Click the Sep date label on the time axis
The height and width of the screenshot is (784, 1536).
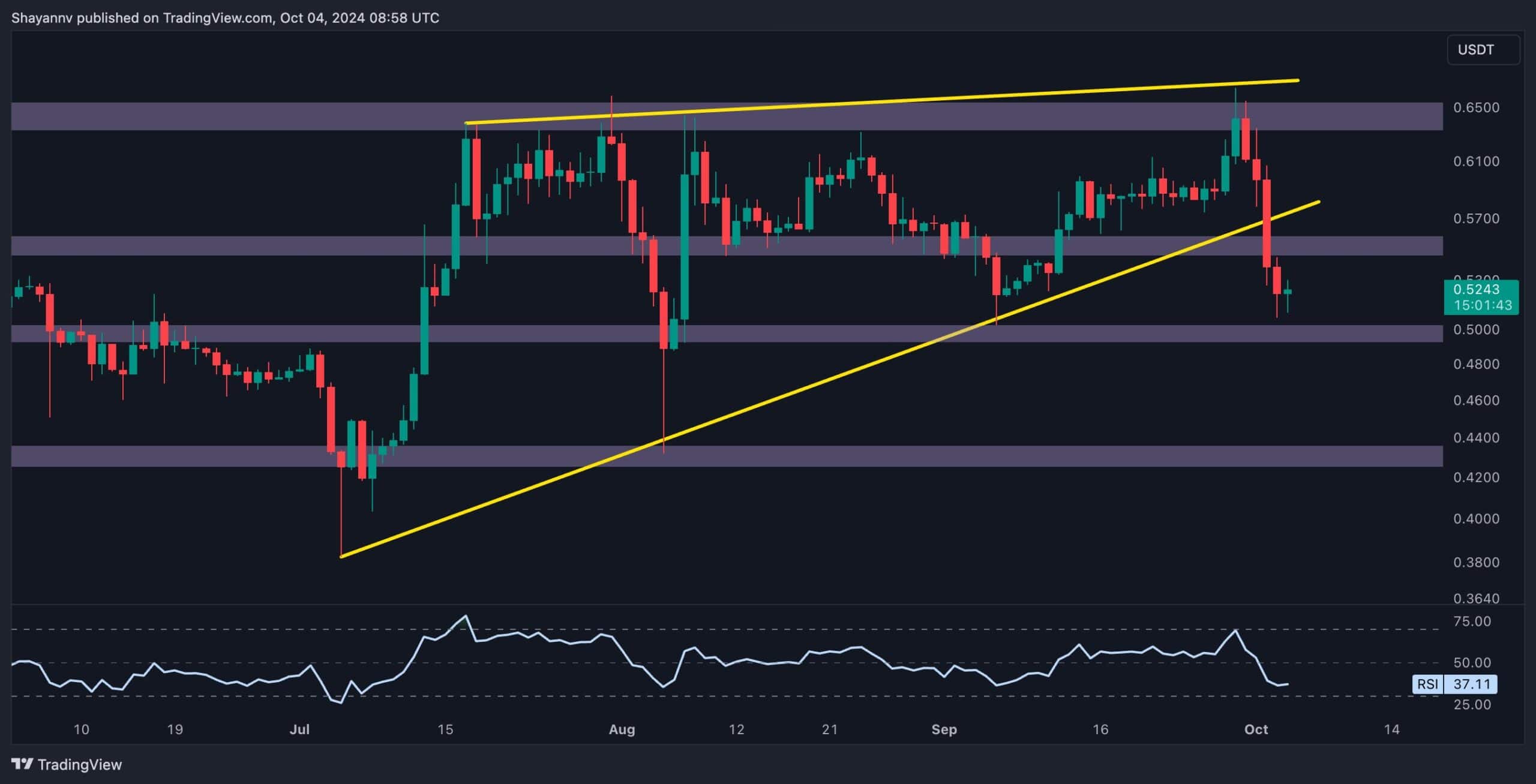pos(944,729)
